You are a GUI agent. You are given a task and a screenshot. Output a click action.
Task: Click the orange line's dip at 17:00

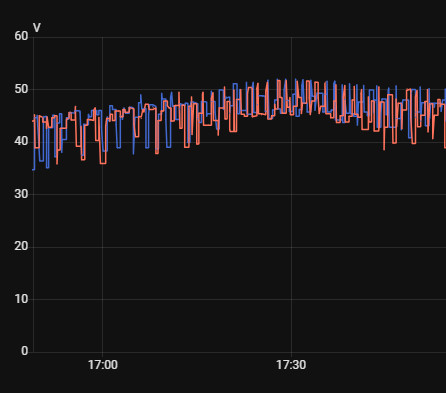(103, 163)
